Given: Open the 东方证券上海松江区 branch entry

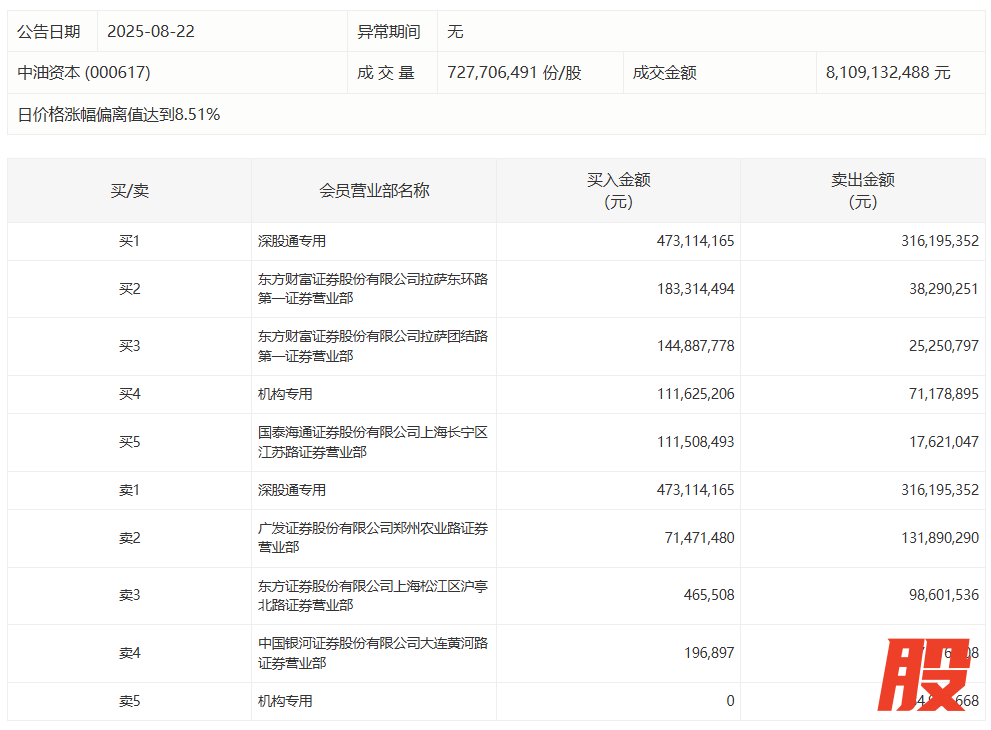Looking at the screenshot, I should [372, 595].
